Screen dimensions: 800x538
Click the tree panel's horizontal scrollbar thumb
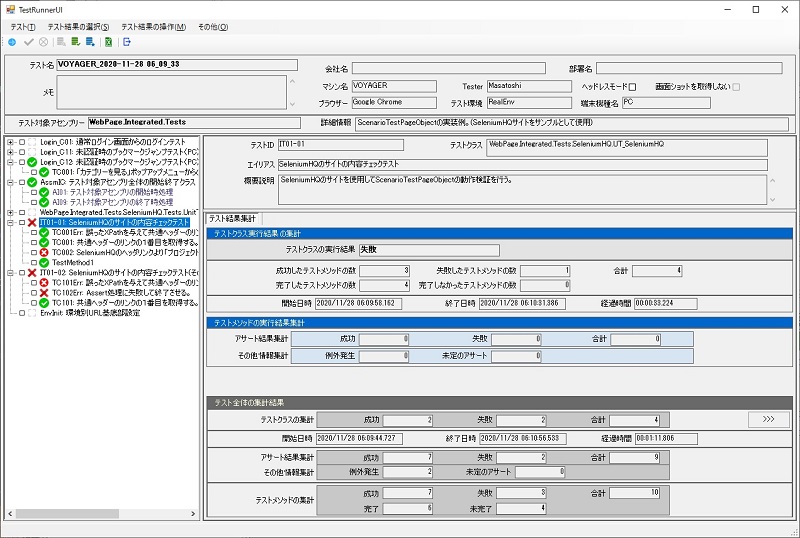click(x=66, y=513)
